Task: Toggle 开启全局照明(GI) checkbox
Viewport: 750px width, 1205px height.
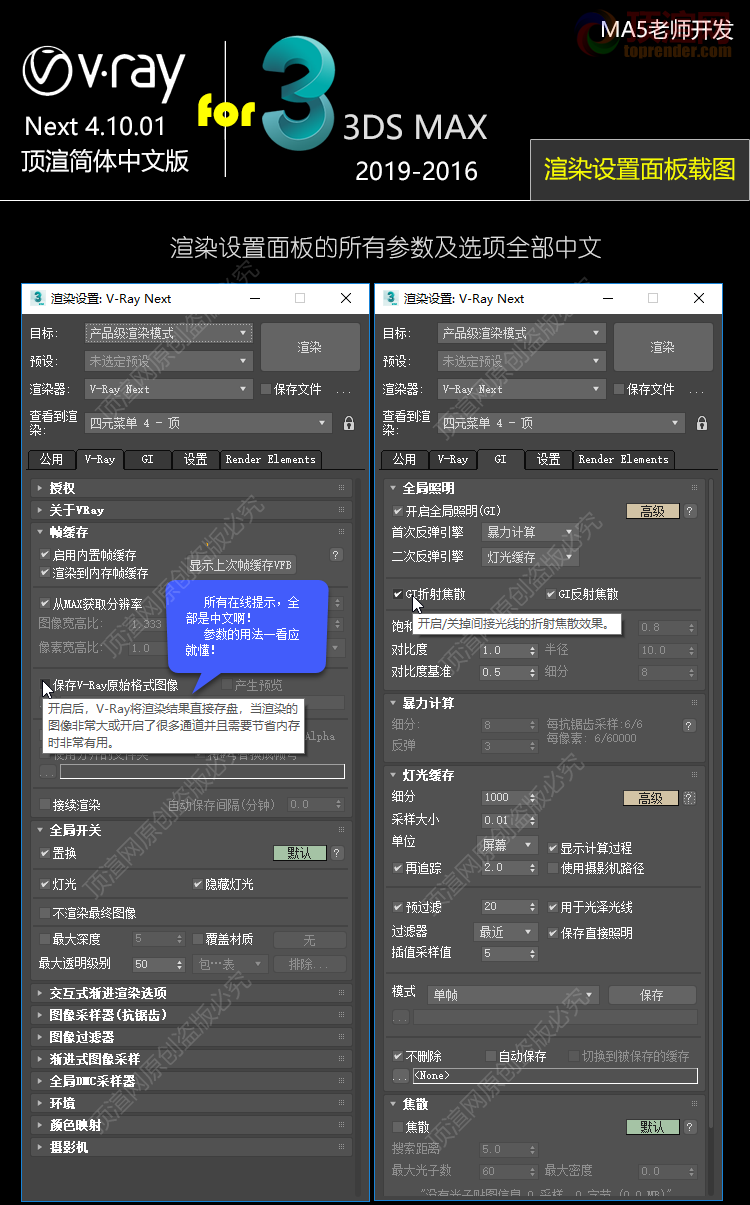Action: pyautogui.click(x=398, y=511)
